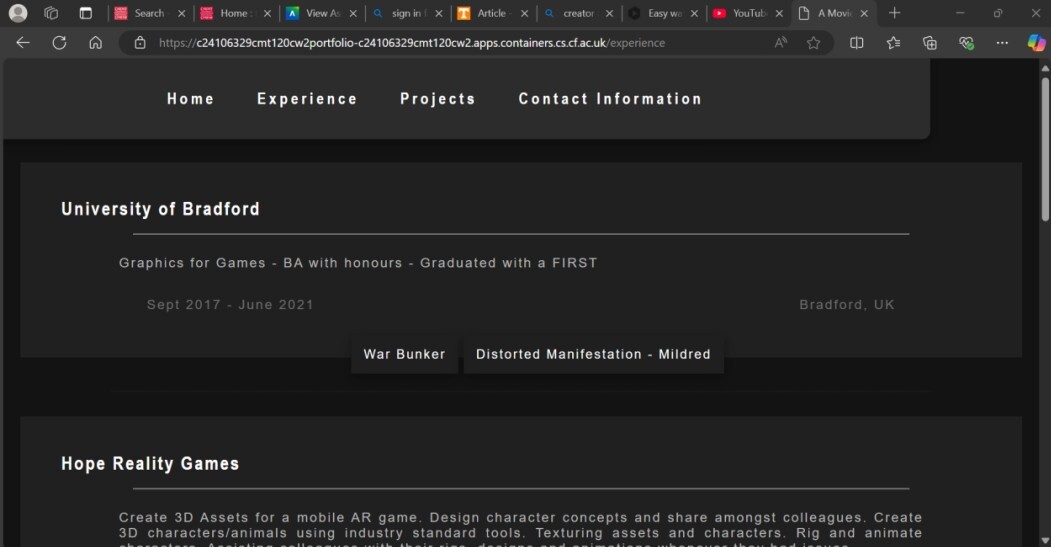Open the Projects nav link
This screenshot has width=1051, height=547.
pos(438,99)
